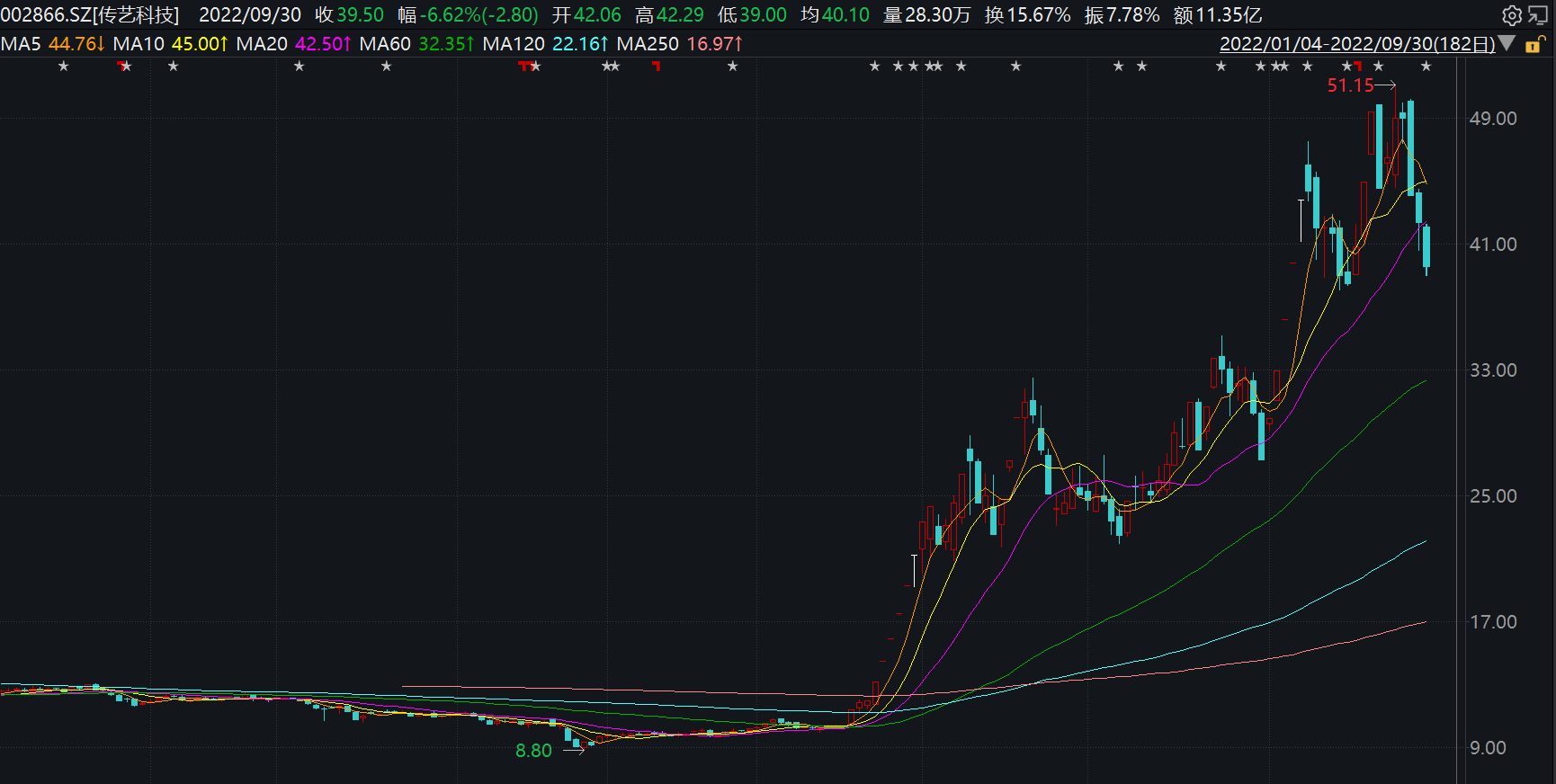Click the last candlestick on the chart
This screenshot has height=784, width=1556.
(x=1426, y=247)
